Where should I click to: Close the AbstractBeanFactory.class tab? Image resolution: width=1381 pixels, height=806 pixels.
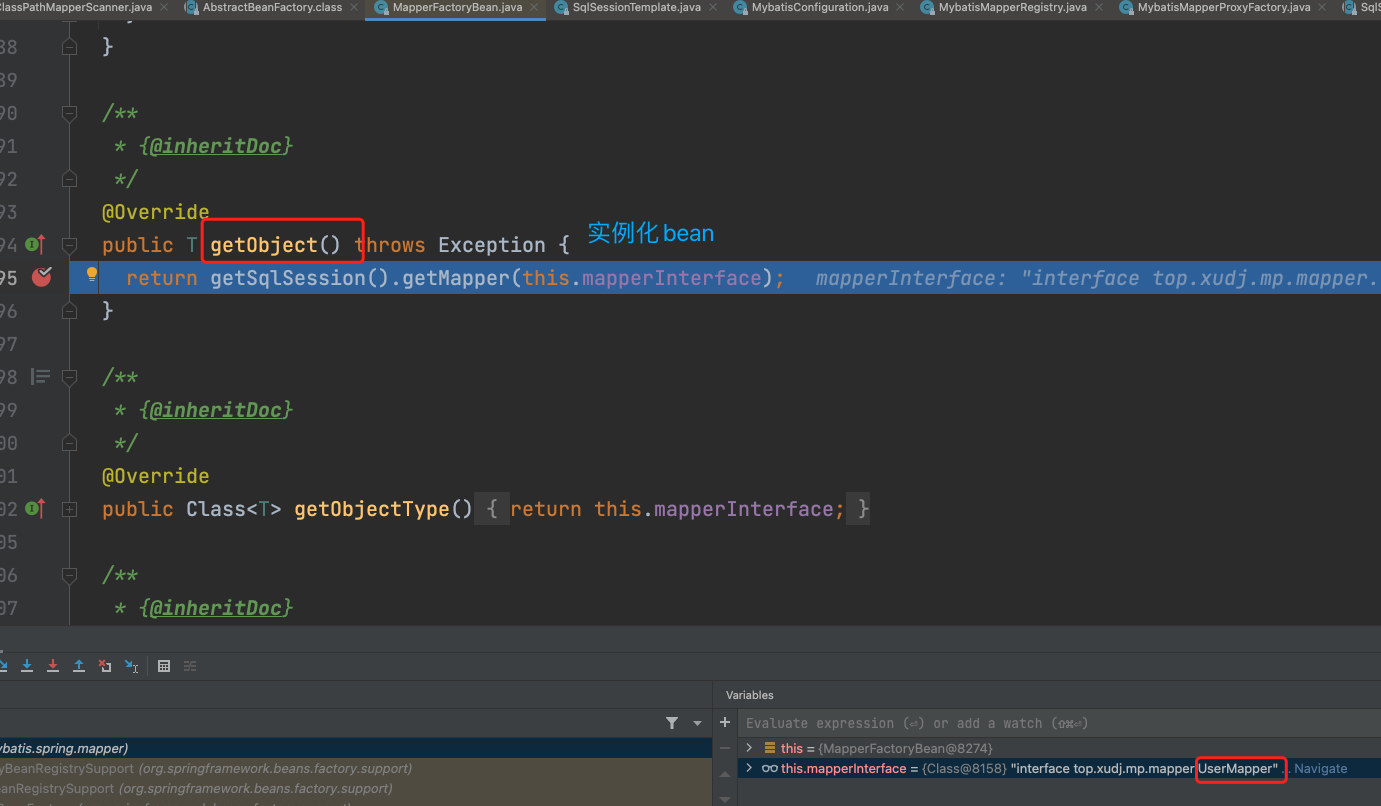(354, 8)
